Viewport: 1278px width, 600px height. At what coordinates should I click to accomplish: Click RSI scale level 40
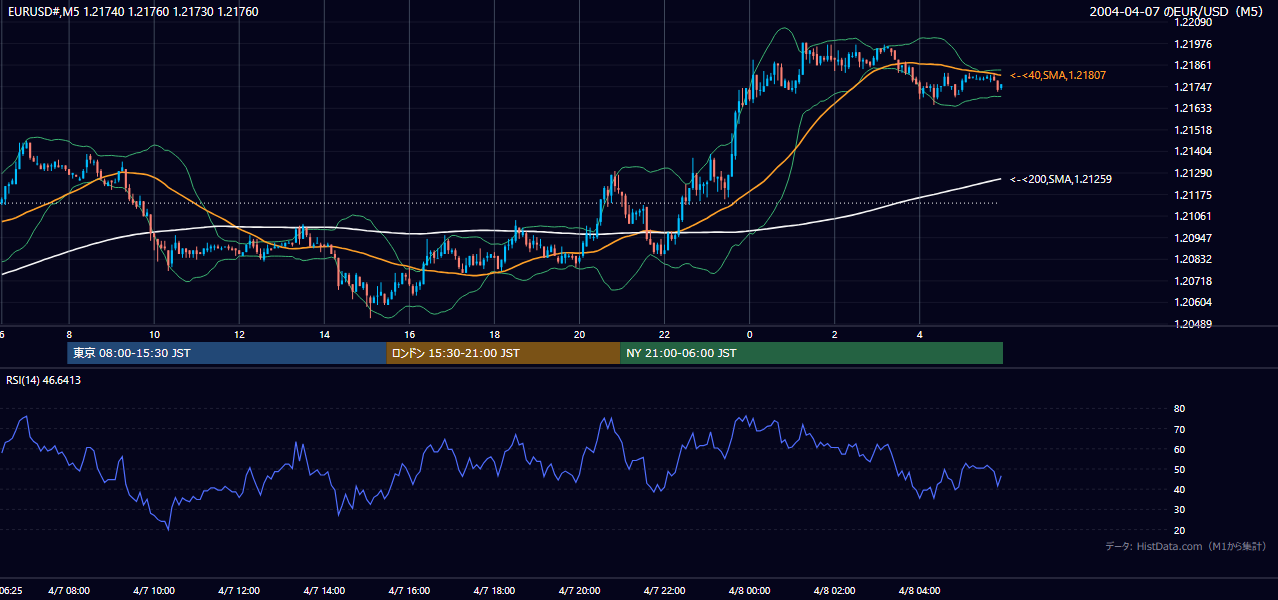(x=1179, y=489)
